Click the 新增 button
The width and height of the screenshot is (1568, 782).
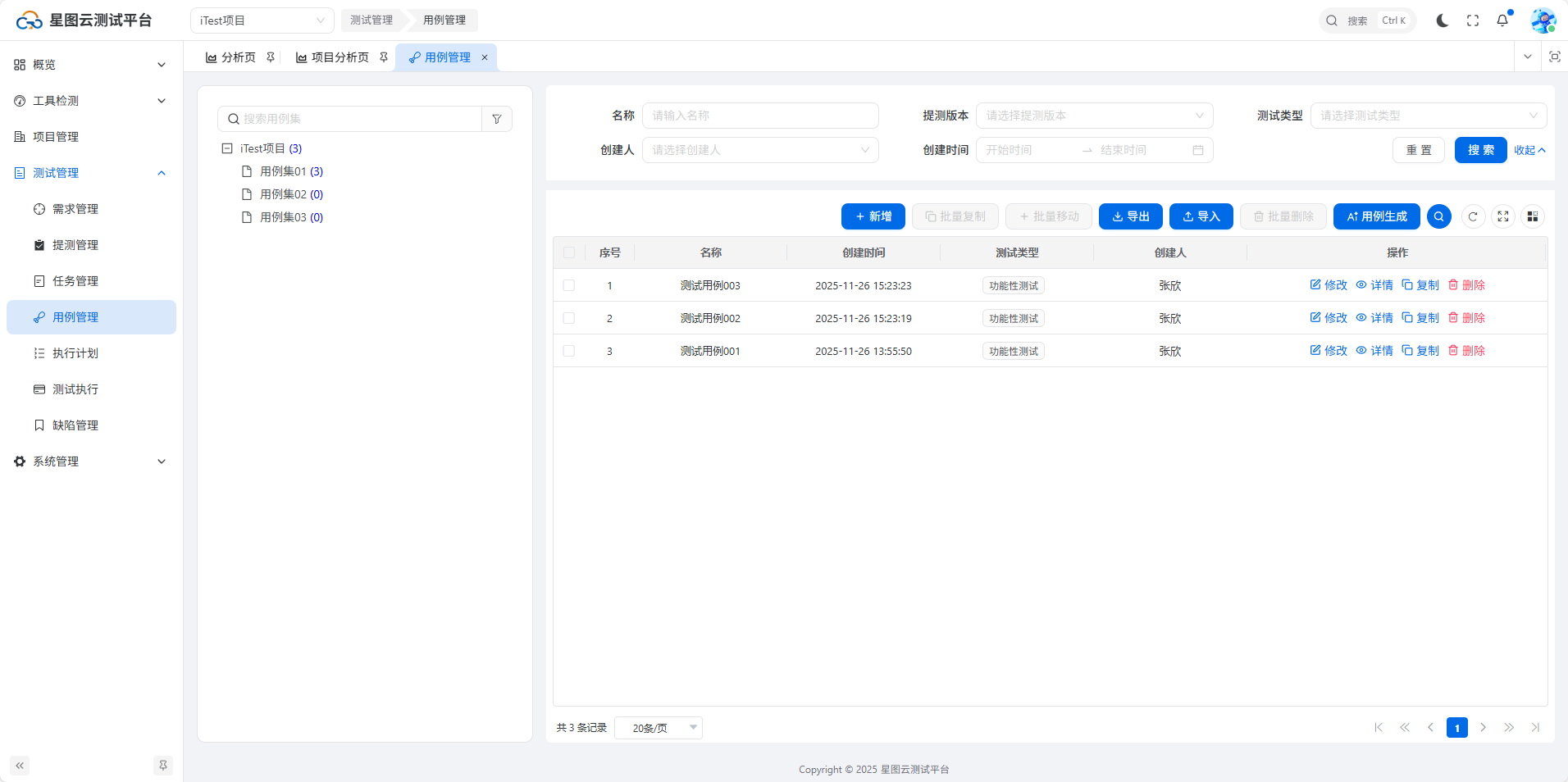coord(873,216)
